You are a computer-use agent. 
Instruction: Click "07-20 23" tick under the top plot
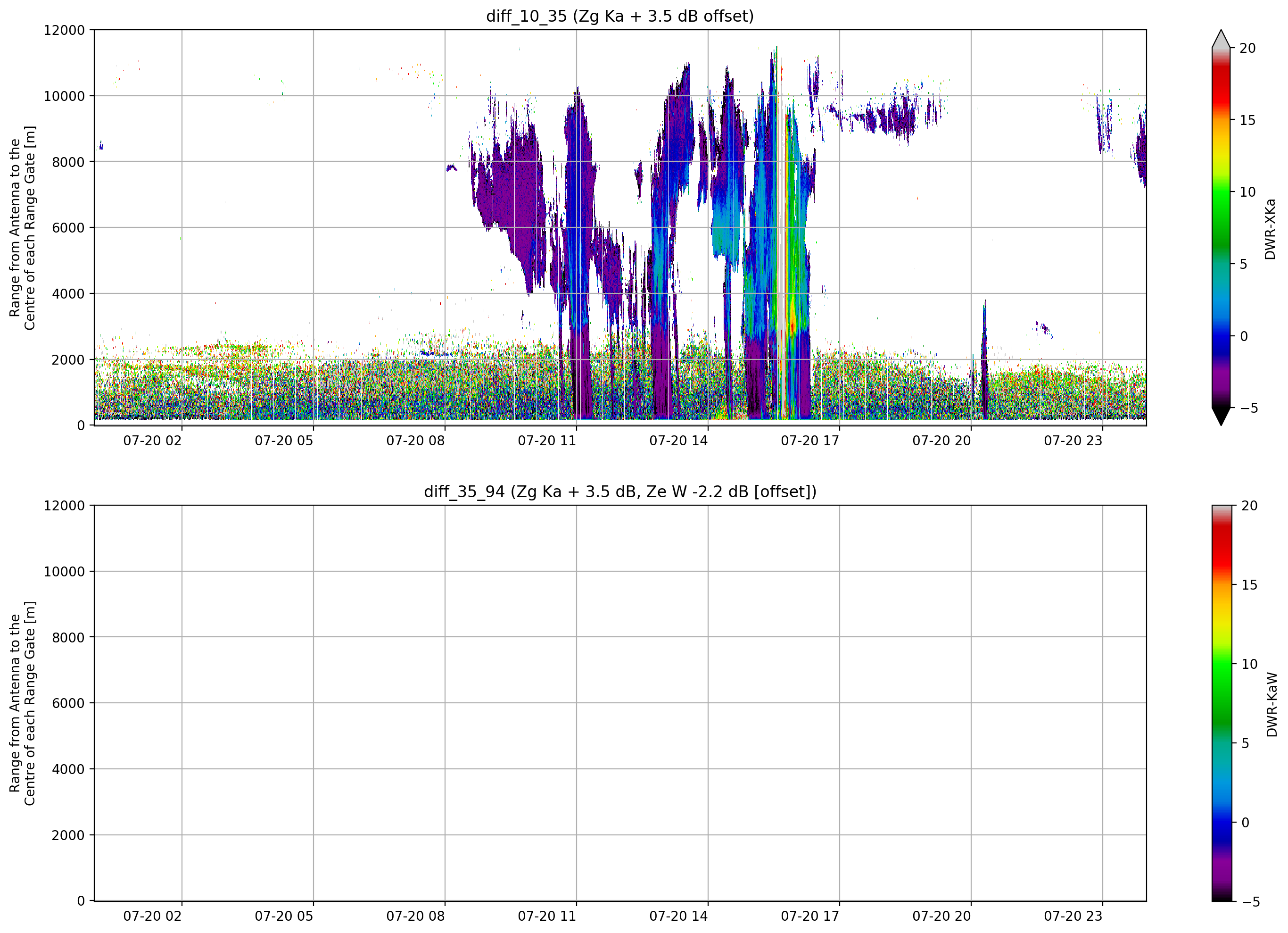tap(1073, 441)
